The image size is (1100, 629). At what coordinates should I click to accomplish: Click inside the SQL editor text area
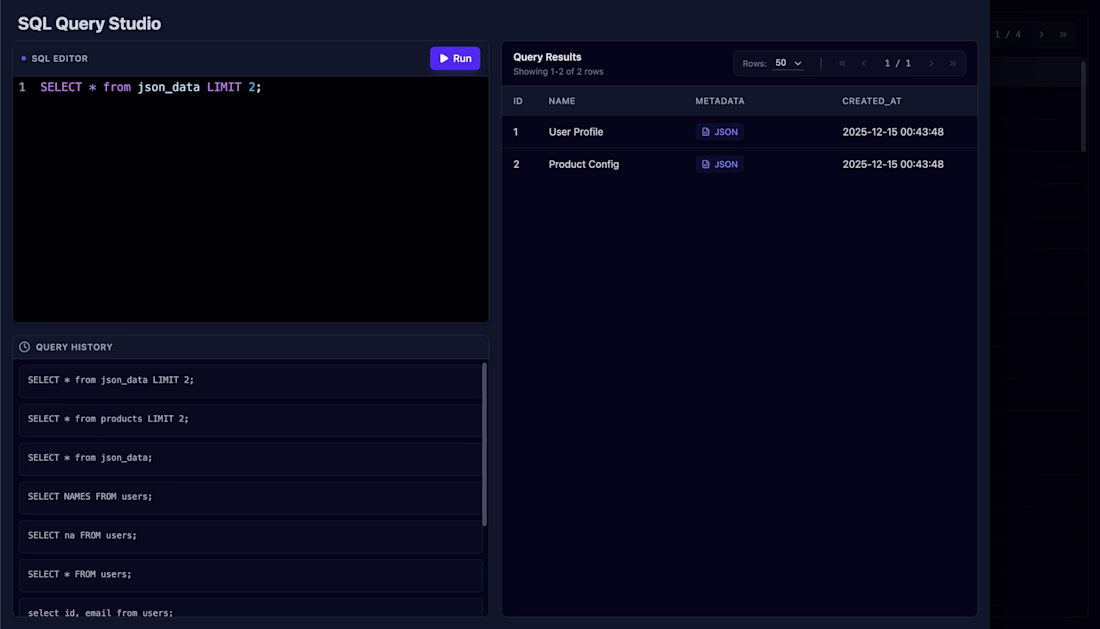250,199
